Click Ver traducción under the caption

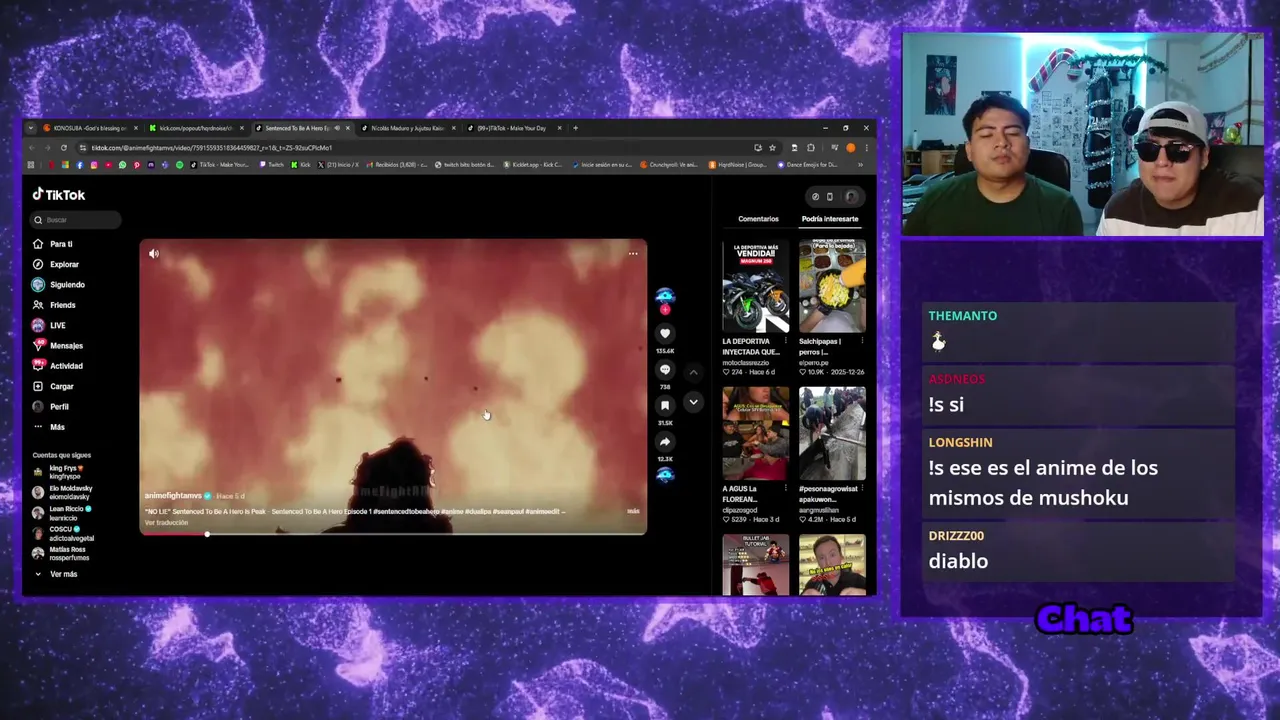(x=166, y=523)
